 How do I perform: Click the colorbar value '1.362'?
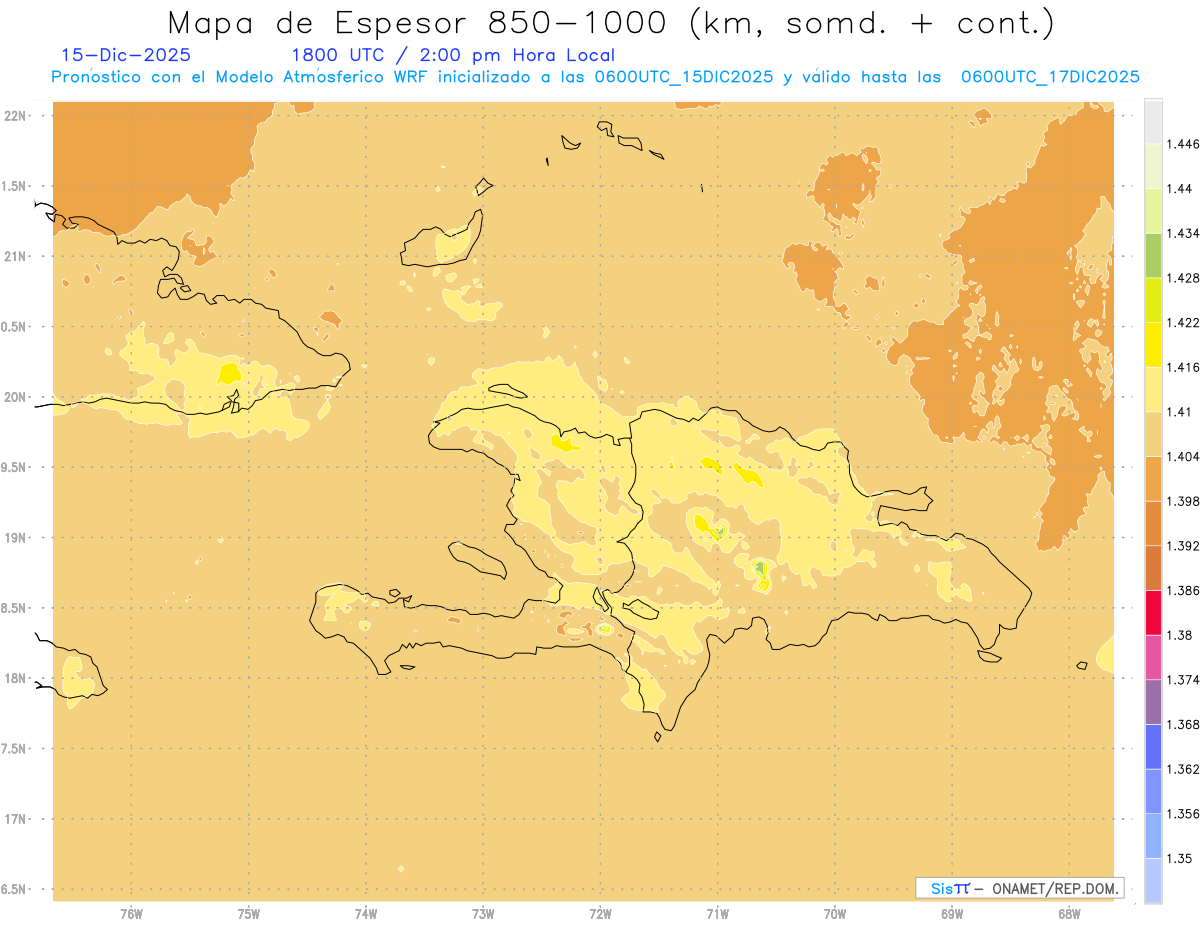coord(1183,769)
